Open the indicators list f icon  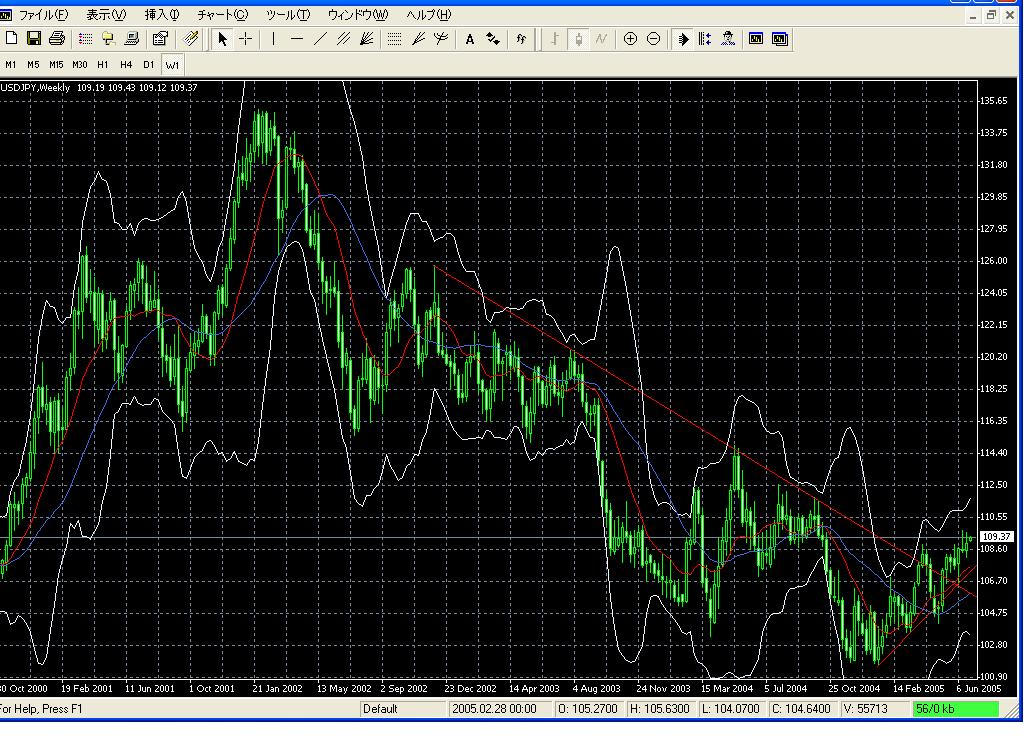[521, 39]
